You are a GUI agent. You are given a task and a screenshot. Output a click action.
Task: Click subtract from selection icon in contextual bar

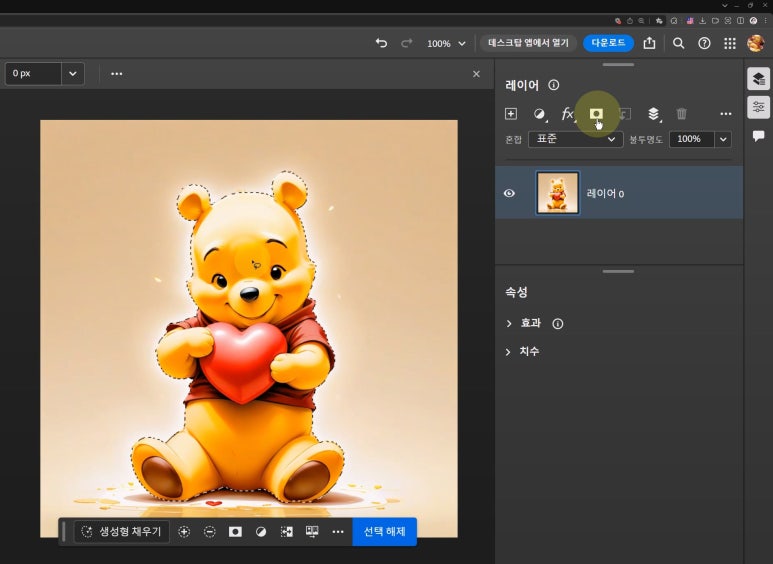[x=210, y=531]
